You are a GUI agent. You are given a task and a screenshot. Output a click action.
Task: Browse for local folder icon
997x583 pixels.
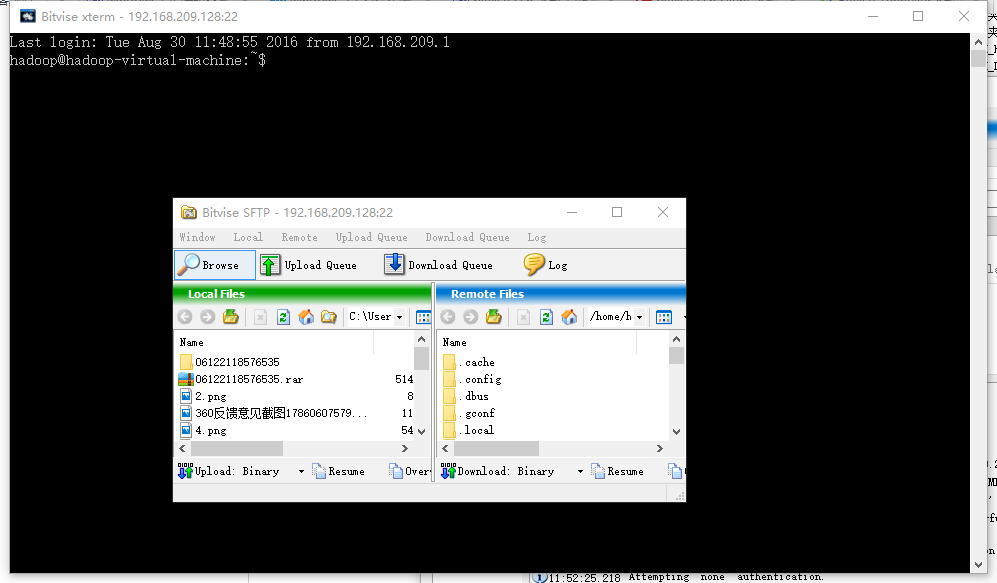pyautogui.click(x=329, y=317)
